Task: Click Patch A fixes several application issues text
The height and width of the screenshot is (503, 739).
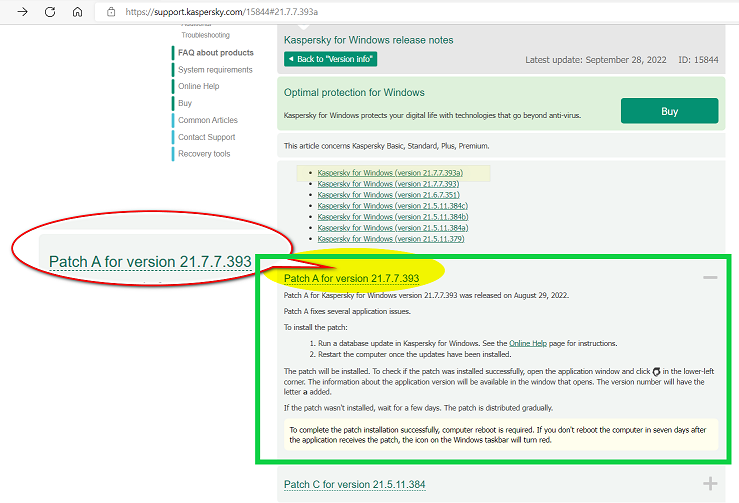Action: coord(347,311)
